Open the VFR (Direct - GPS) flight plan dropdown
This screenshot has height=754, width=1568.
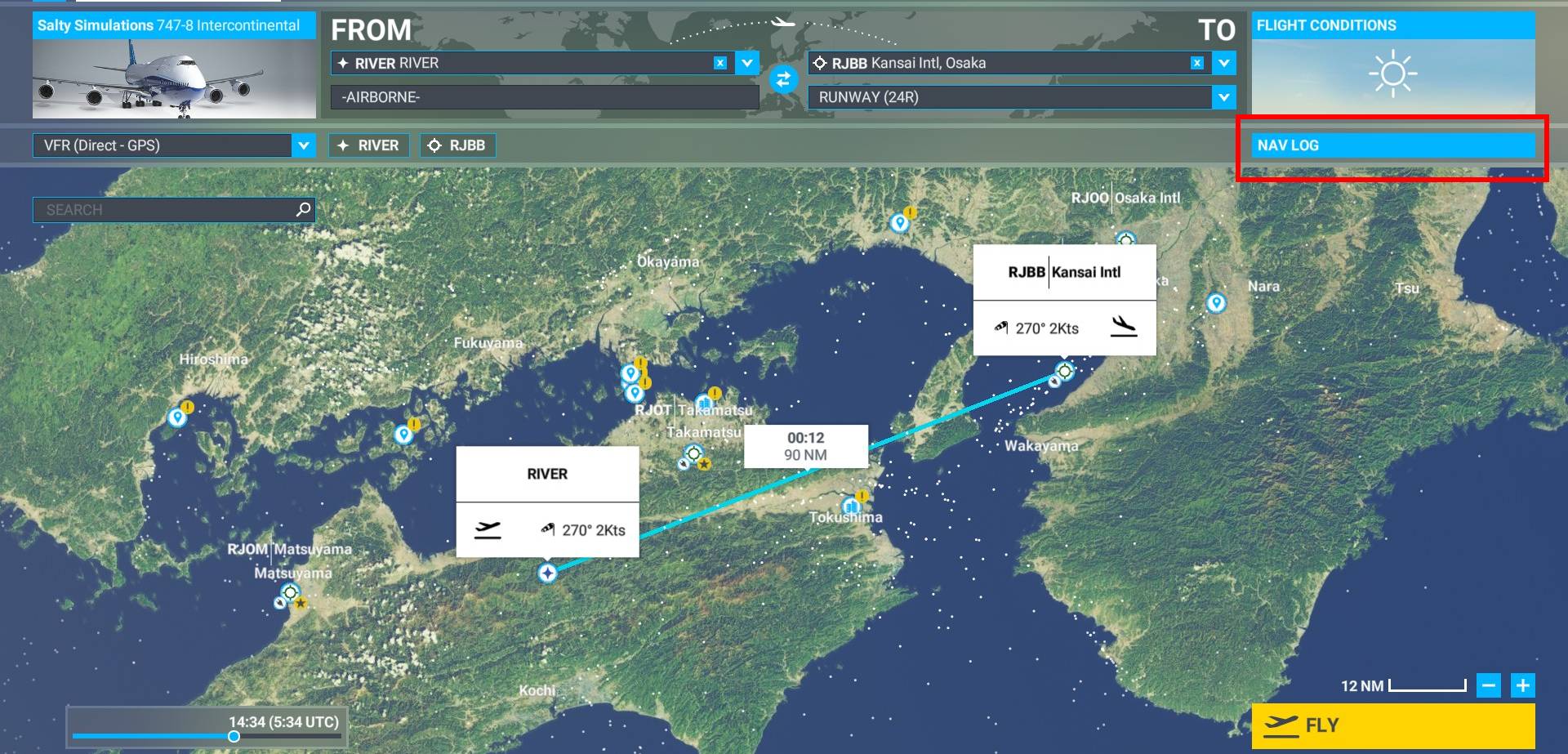[x=303, y=145]
